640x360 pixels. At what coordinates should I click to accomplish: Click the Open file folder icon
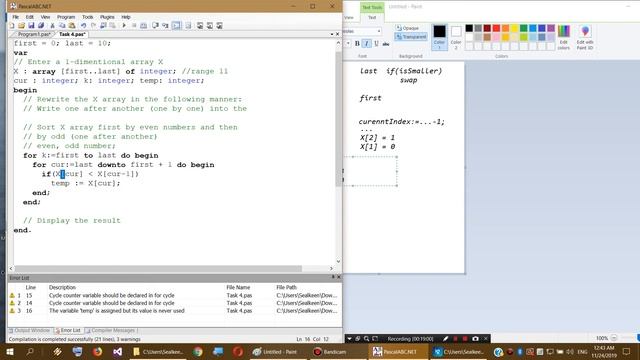21,26
